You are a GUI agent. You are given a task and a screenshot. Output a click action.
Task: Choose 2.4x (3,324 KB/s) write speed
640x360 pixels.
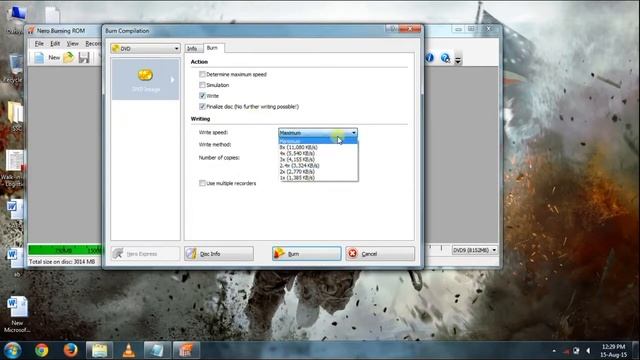[x=318, y=165]
